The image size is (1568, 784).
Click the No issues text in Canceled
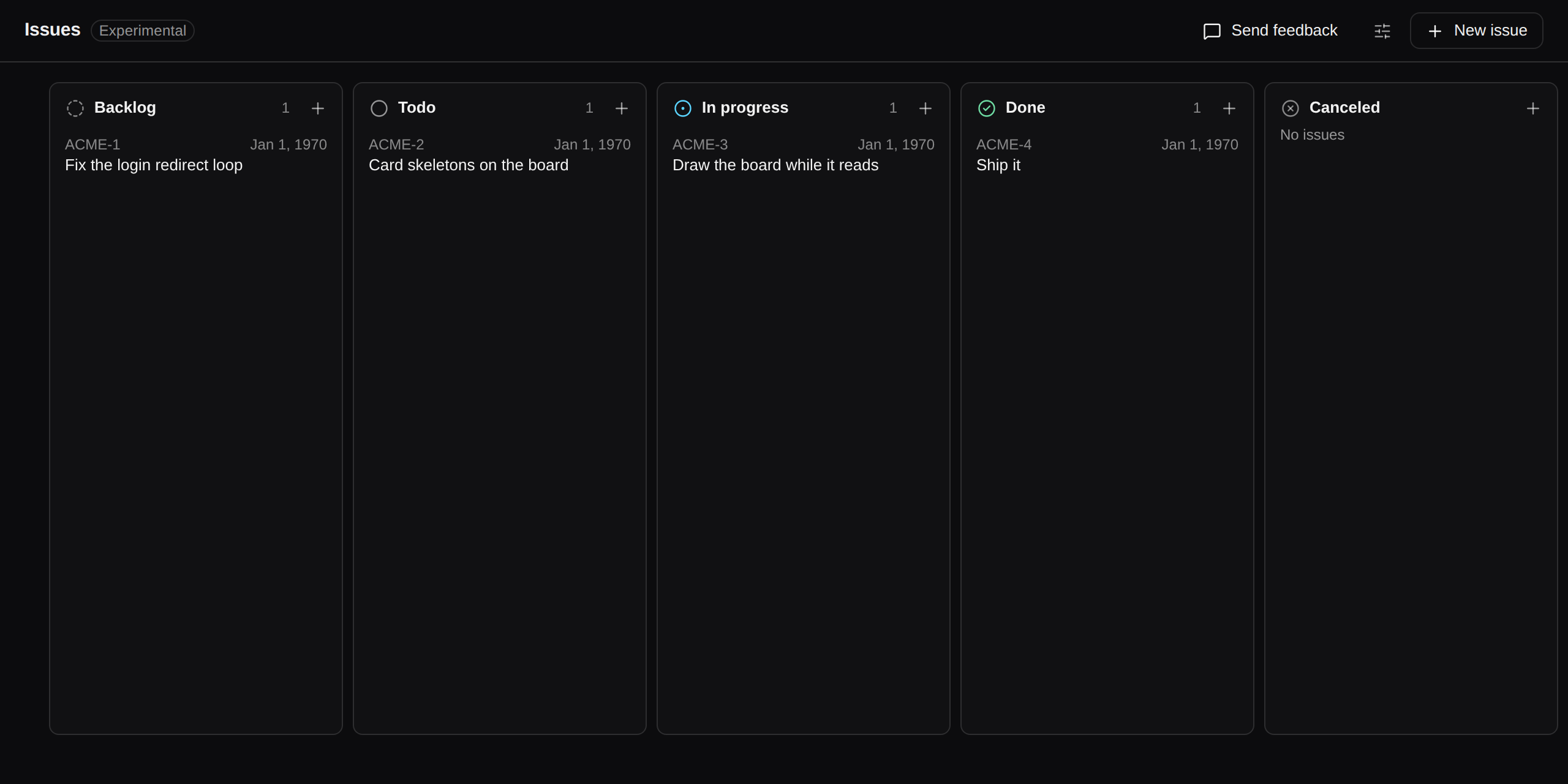pos(1312,135)
